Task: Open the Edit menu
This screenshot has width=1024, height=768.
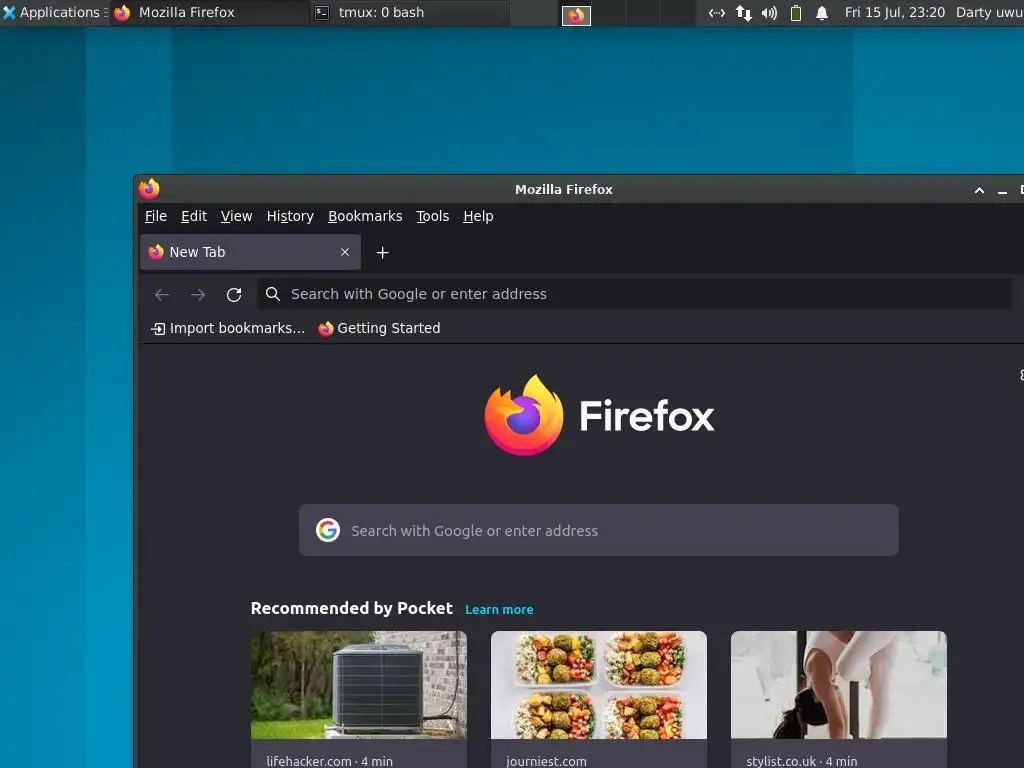Action: click(x=194, y=216)
